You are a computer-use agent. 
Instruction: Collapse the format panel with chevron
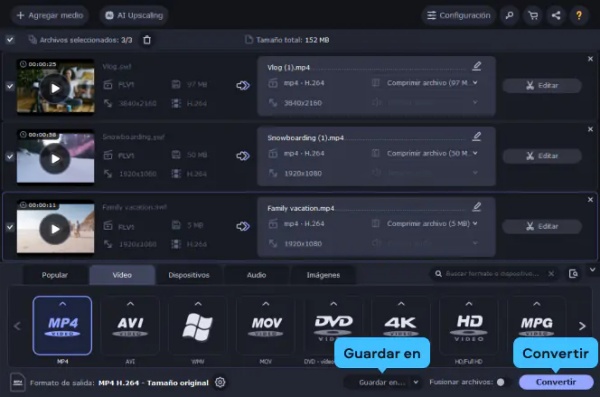tap(592, 270)
